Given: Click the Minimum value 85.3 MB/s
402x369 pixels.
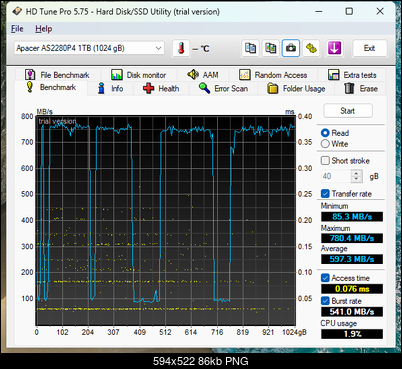Looking at the screenshot, I should tap(352, 217).
